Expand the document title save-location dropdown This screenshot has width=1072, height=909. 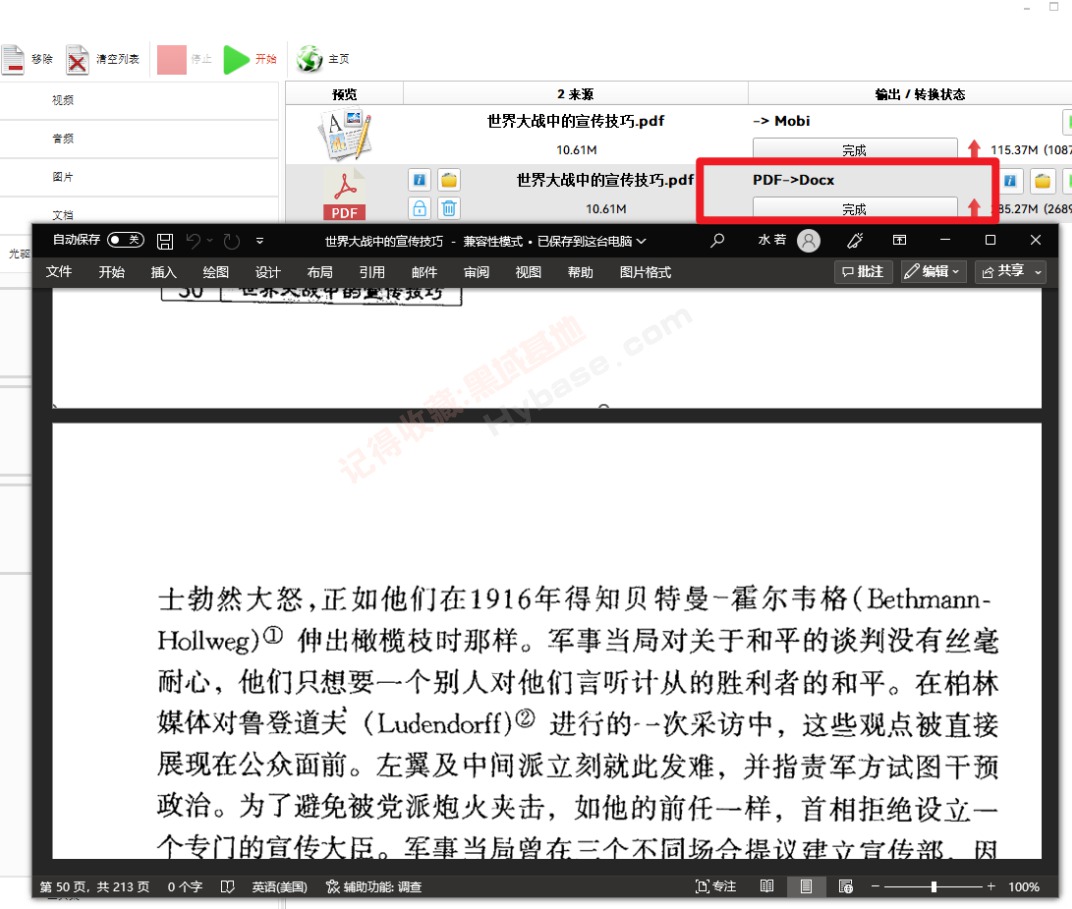[x=641, y=241]
